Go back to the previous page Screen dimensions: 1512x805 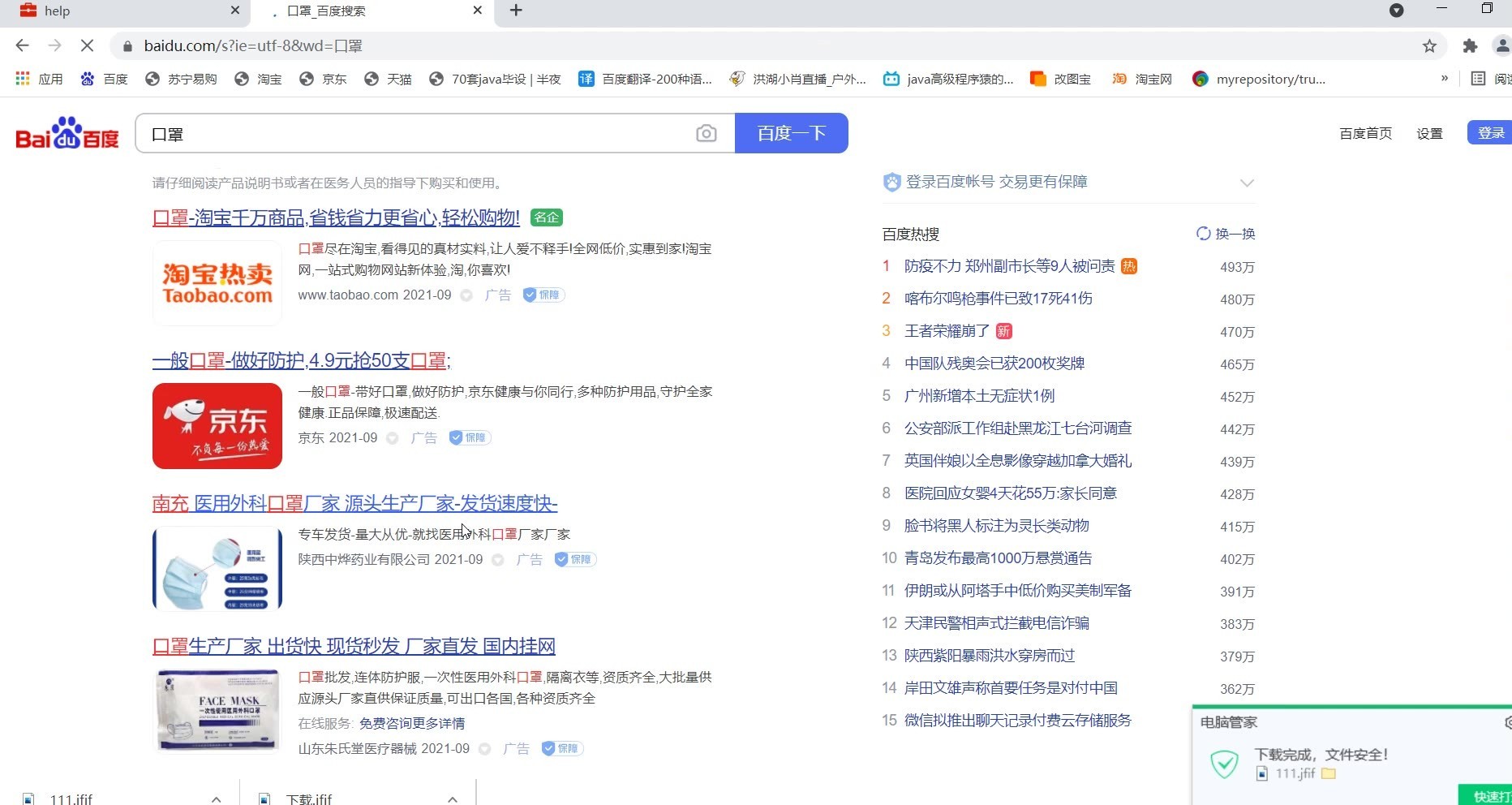(23, 46)
